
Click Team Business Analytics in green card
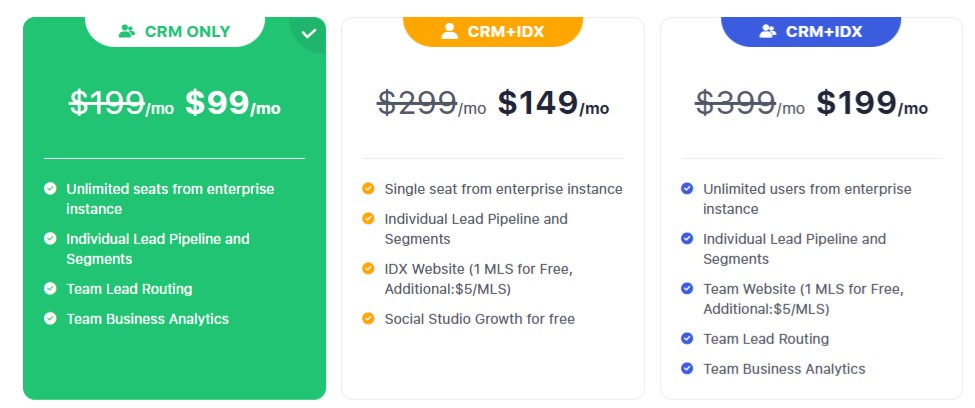(x=147, y=319)
